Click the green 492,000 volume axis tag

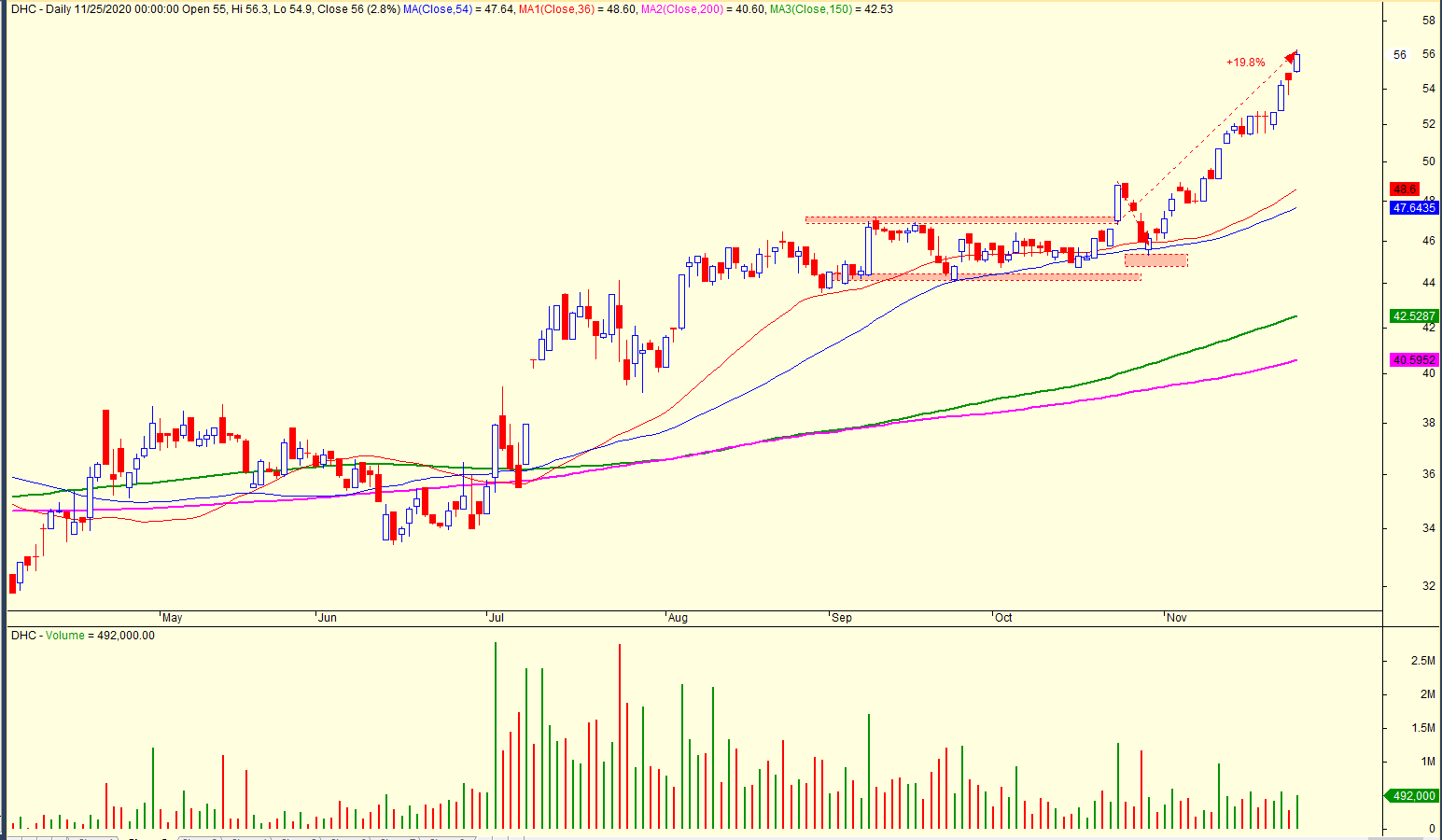1413,796
